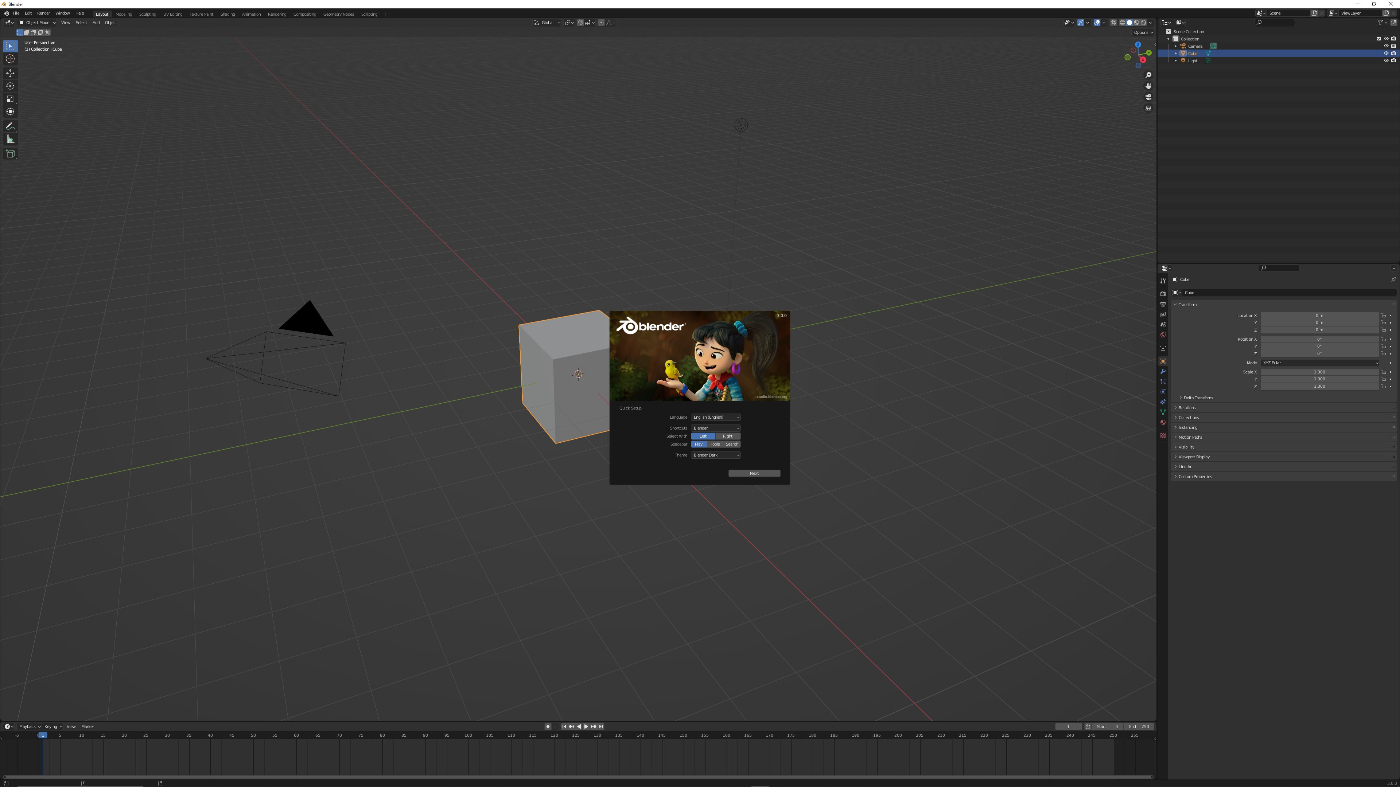
Task: Click the zoom magnifier viewport icon
Action: point(1149,76)
